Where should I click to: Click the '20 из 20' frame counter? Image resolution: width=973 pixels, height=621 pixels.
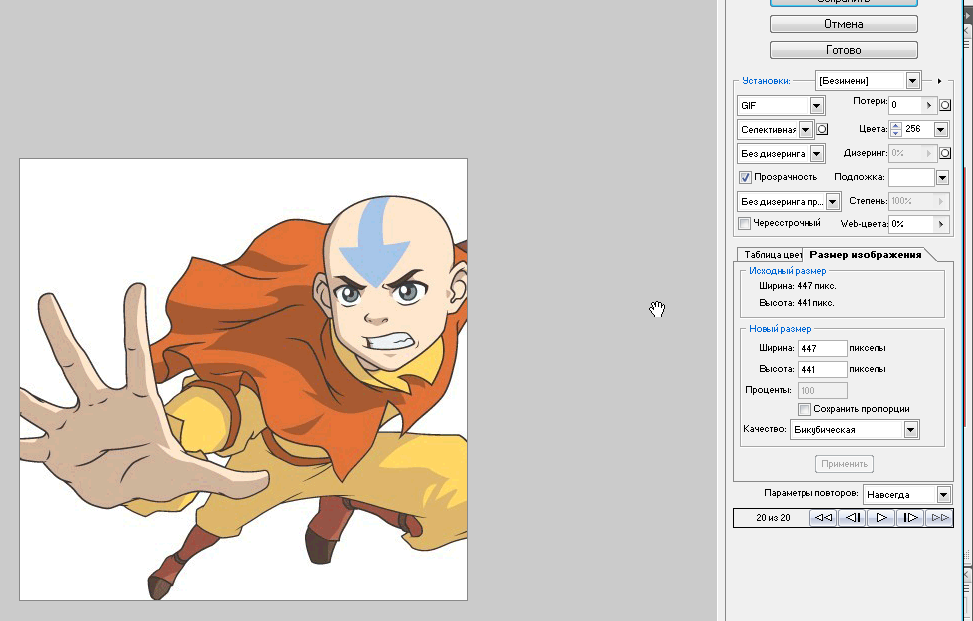(773, 517)
